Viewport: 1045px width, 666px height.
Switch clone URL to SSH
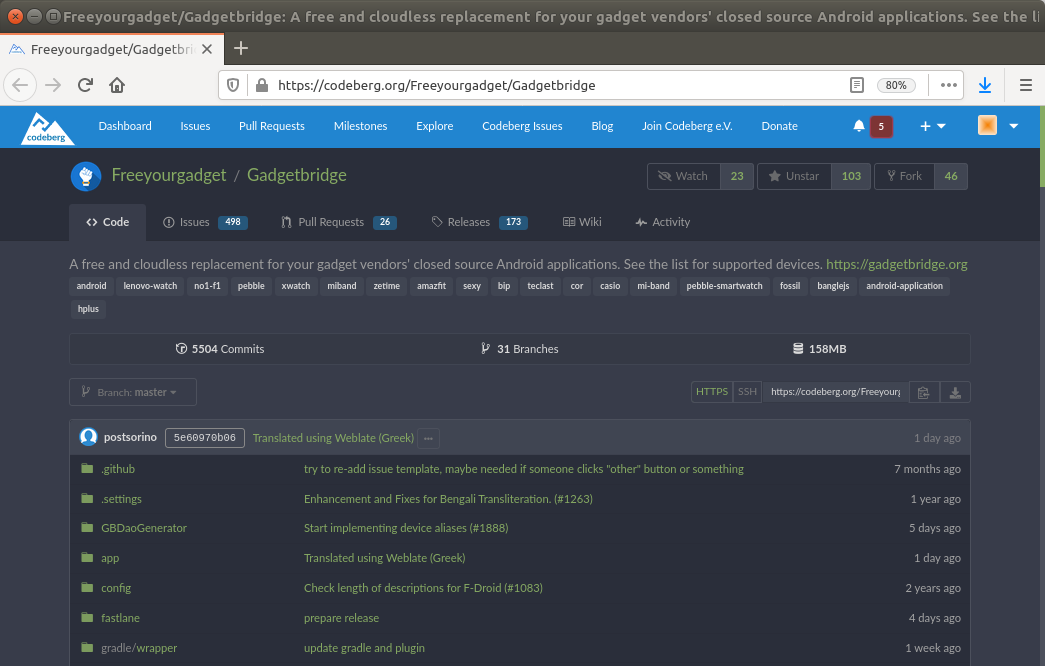pos(747,391)
